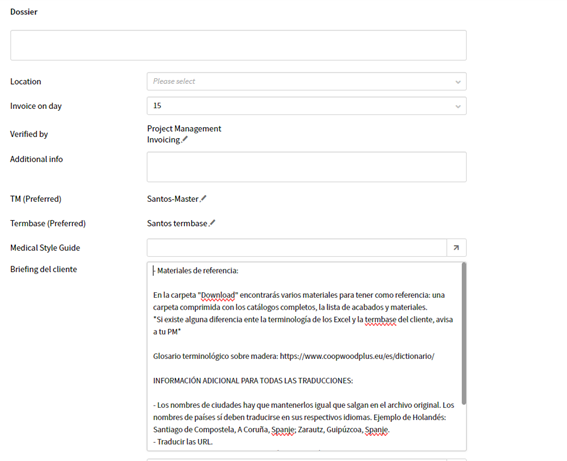Click the briefing textarea scrollbar
Image resolution: width=567 pixels, height=461 pixels.
464,333
